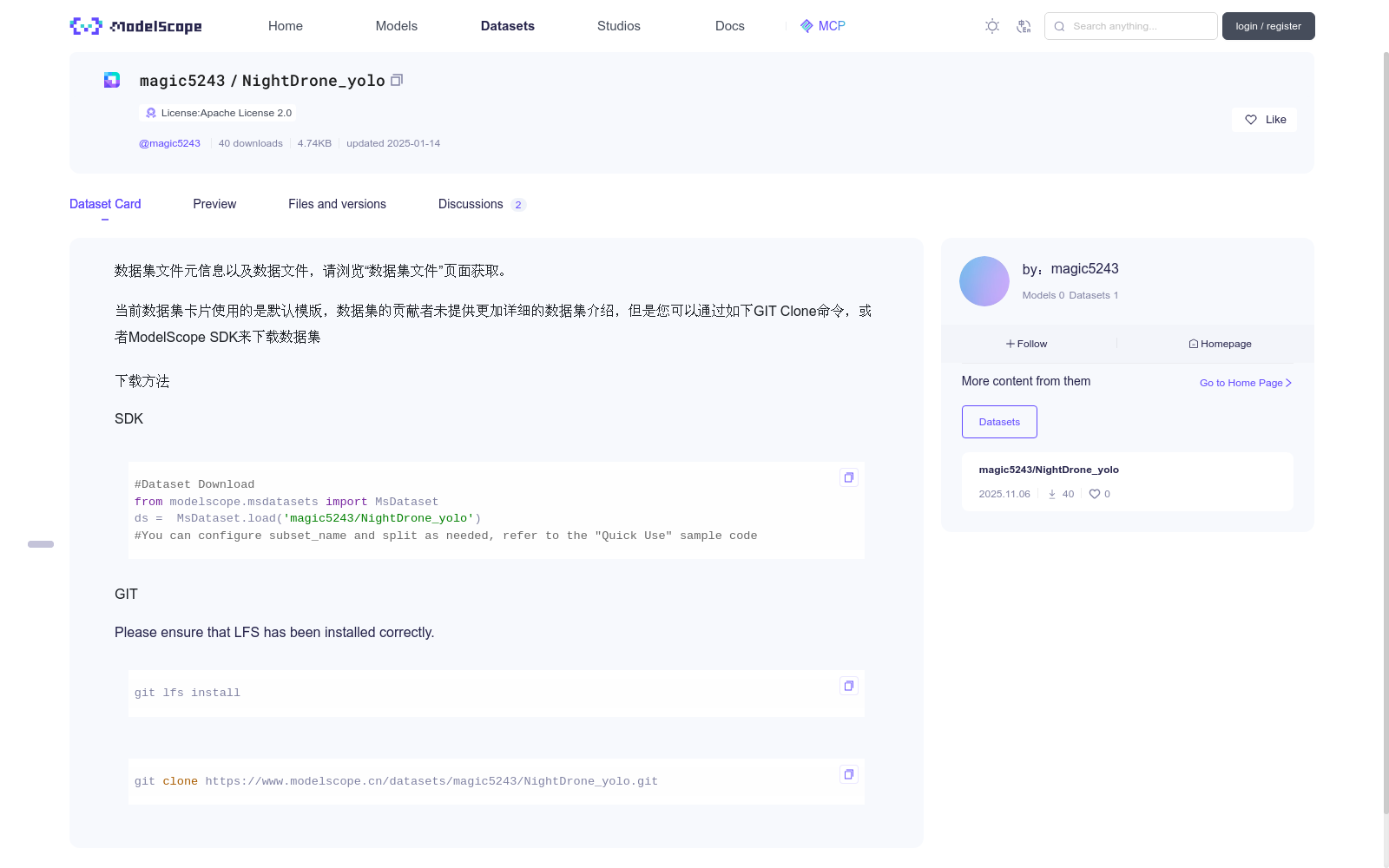
Task: Click the '40 downloads' text
Action: [x=251, y=143]
